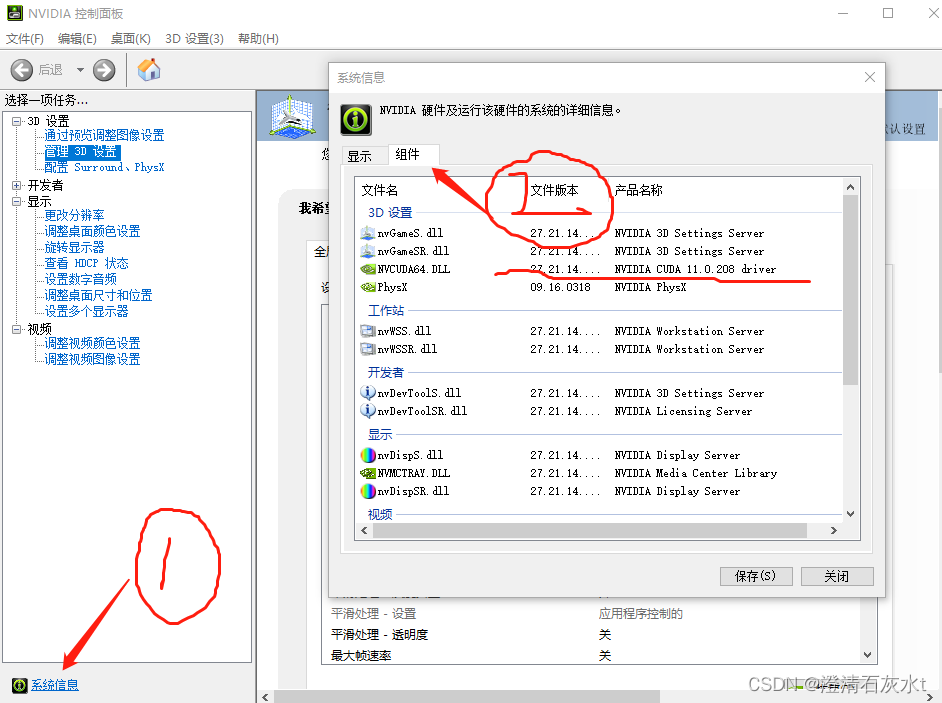942x703 pixels.
Task: Expand the 开发者 tree node
Action: (x=16, y=185)
